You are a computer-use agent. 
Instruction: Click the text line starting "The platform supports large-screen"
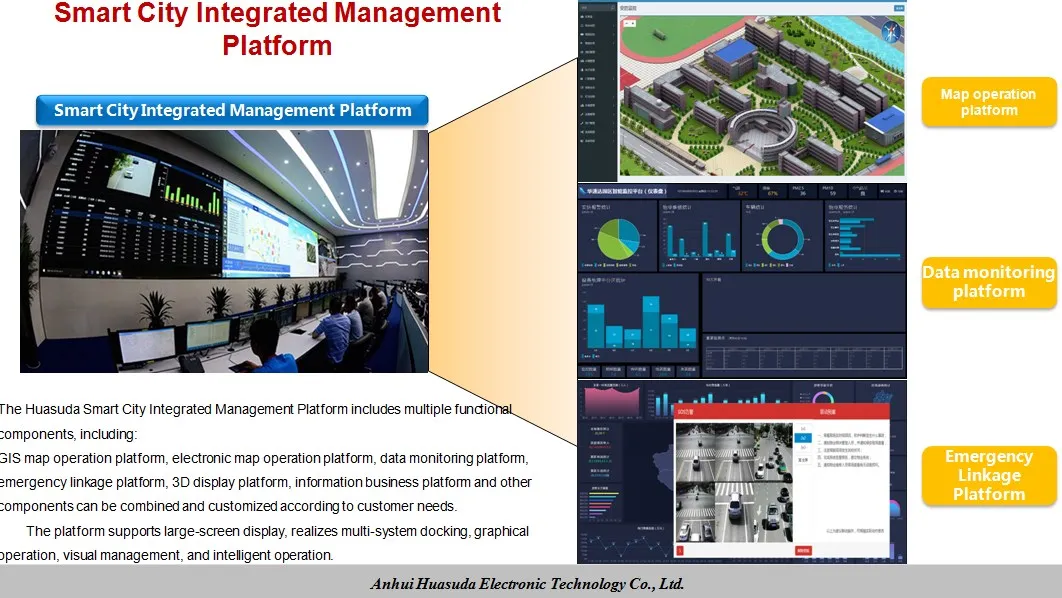pyautogui.click(x=278, y=531)
